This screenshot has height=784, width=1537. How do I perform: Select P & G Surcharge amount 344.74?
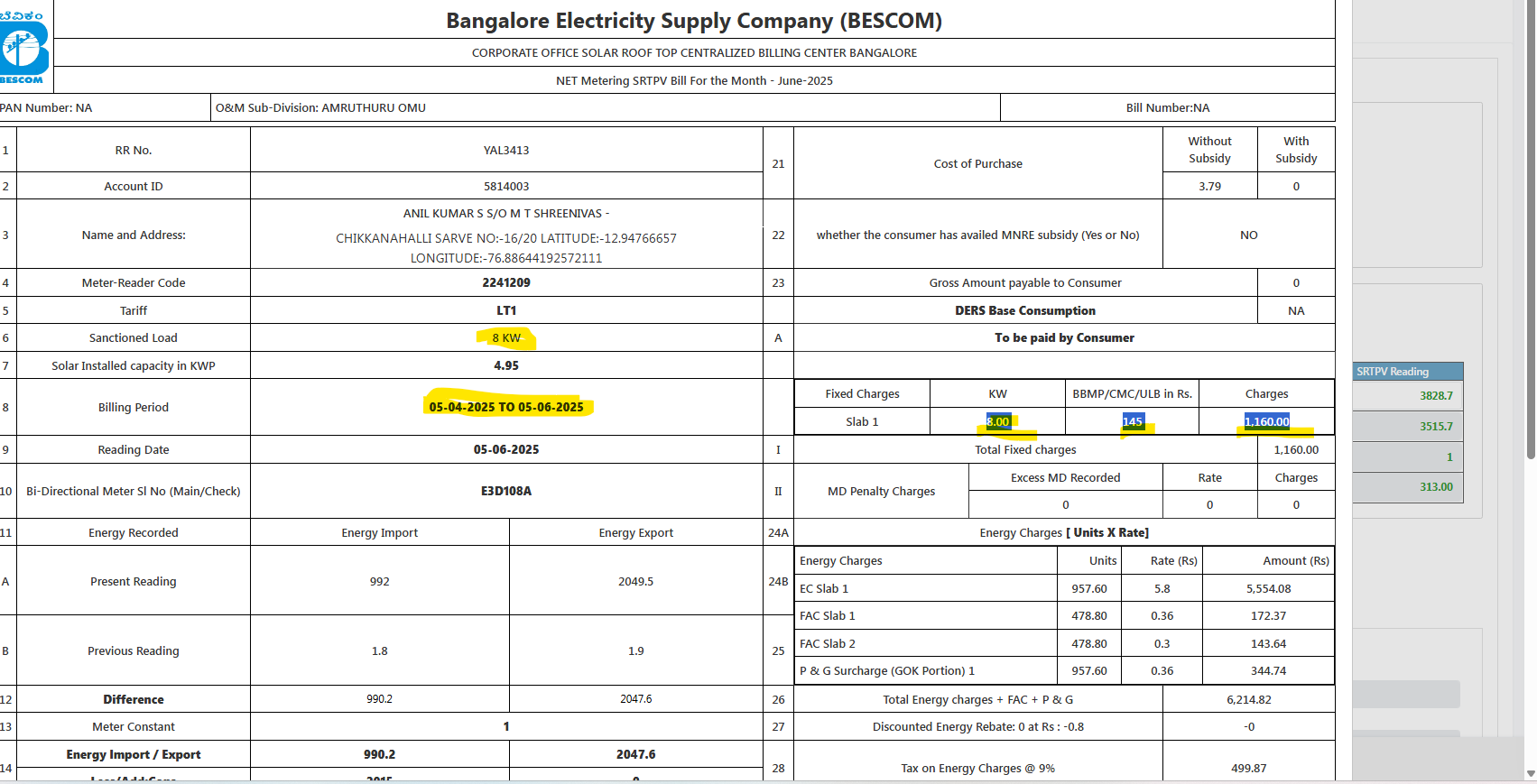pyautogui.click(x=1269, y=671)
